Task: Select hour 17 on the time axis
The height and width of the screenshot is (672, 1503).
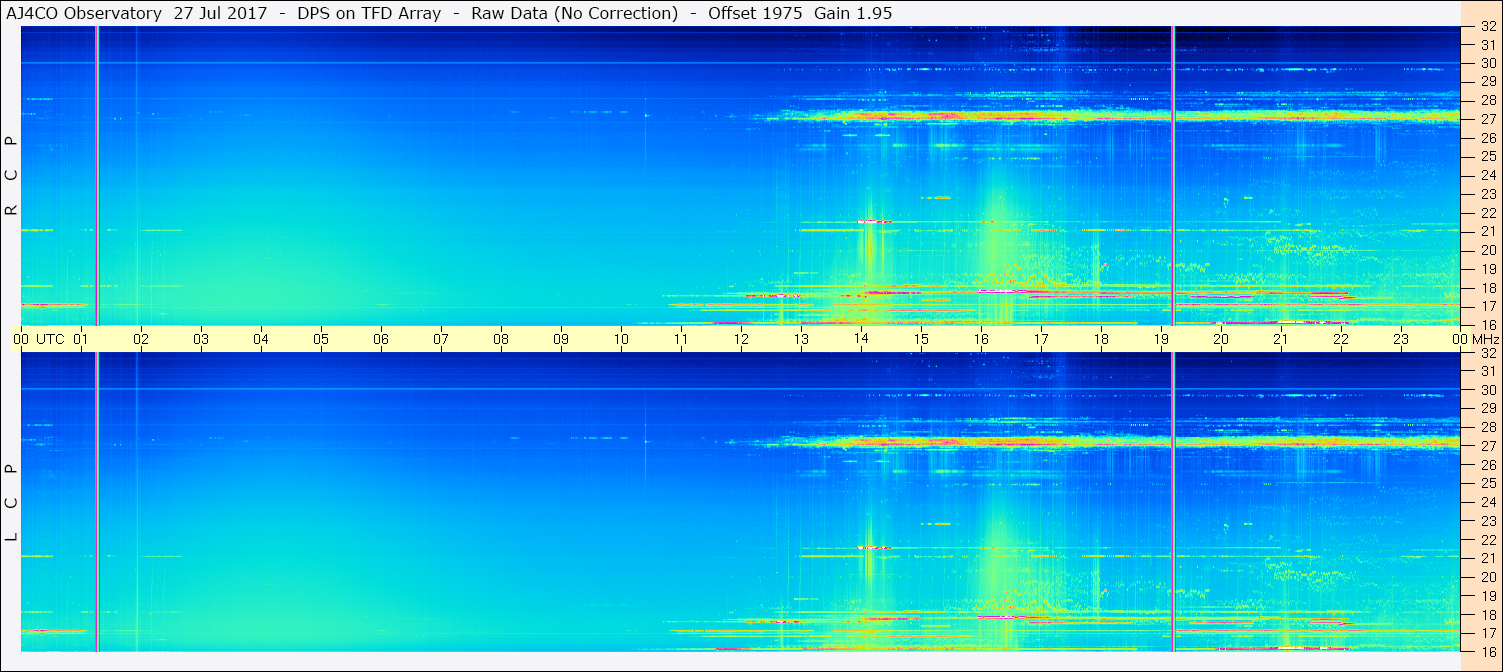Action: pyautogui.click(x=1041, y=339)
